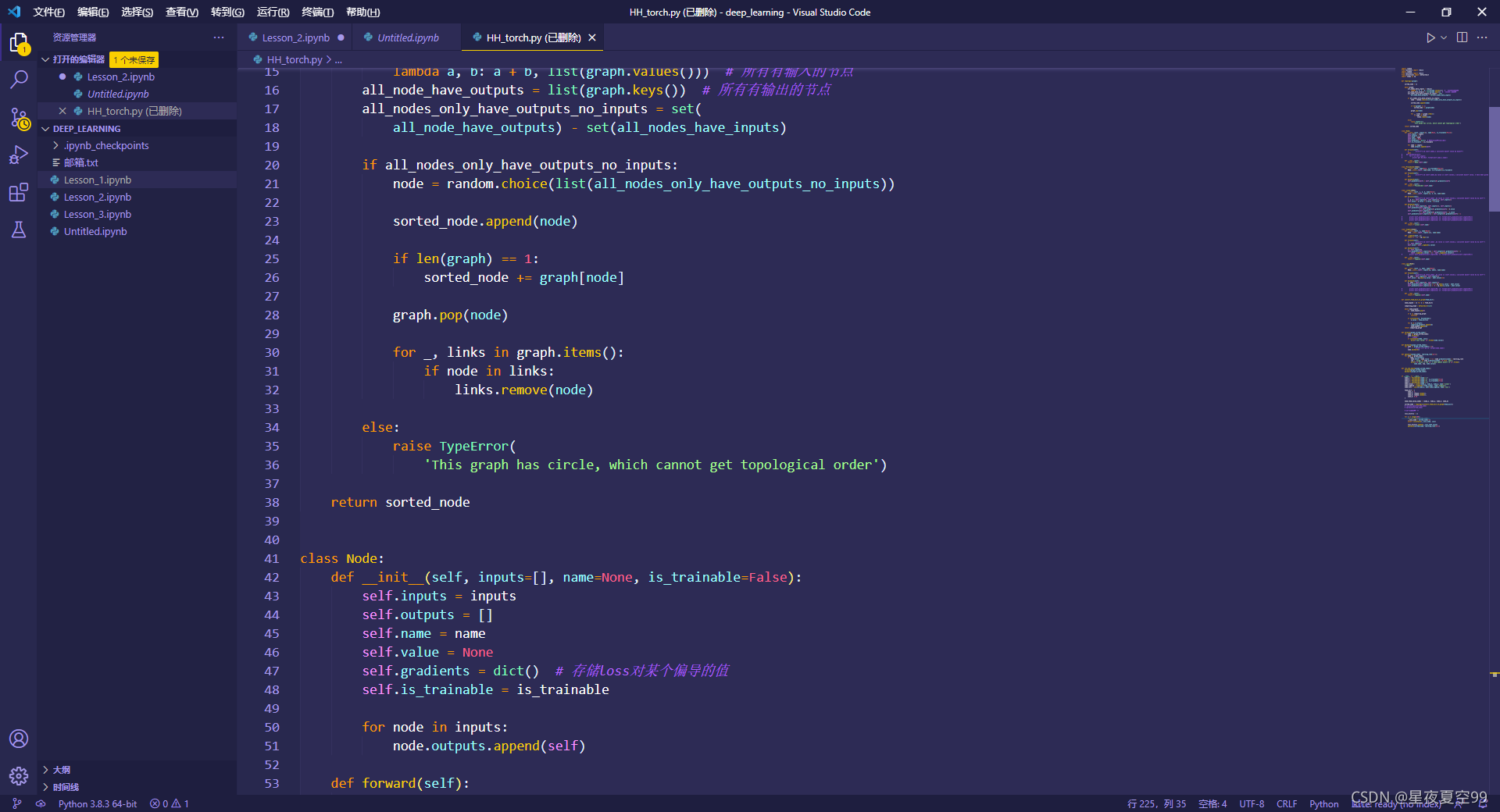Viewport: 1500px width, 812px height.
Task: Open the 查看(V) menu
Action: [x=182, y=12]
